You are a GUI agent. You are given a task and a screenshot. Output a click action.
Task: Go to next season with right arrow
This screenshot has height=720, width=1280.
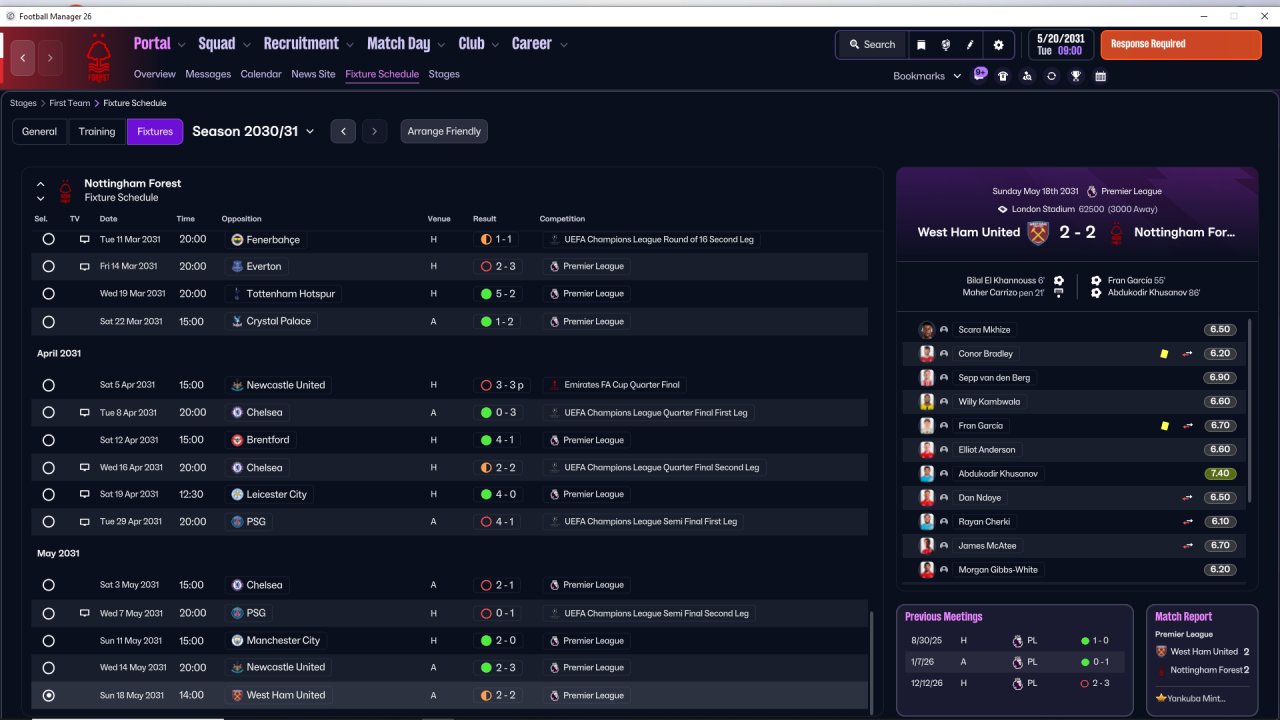374,131
